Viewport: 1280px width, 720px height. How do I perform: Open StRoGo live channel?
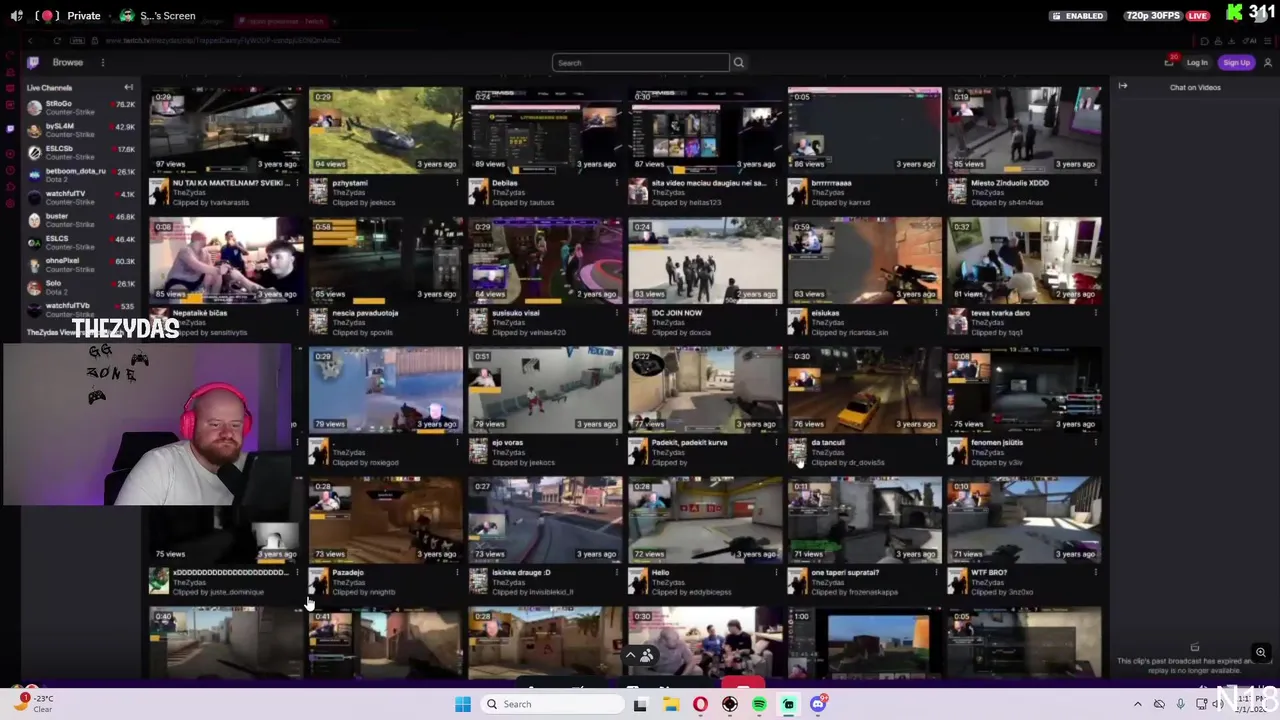click(80, 107)
